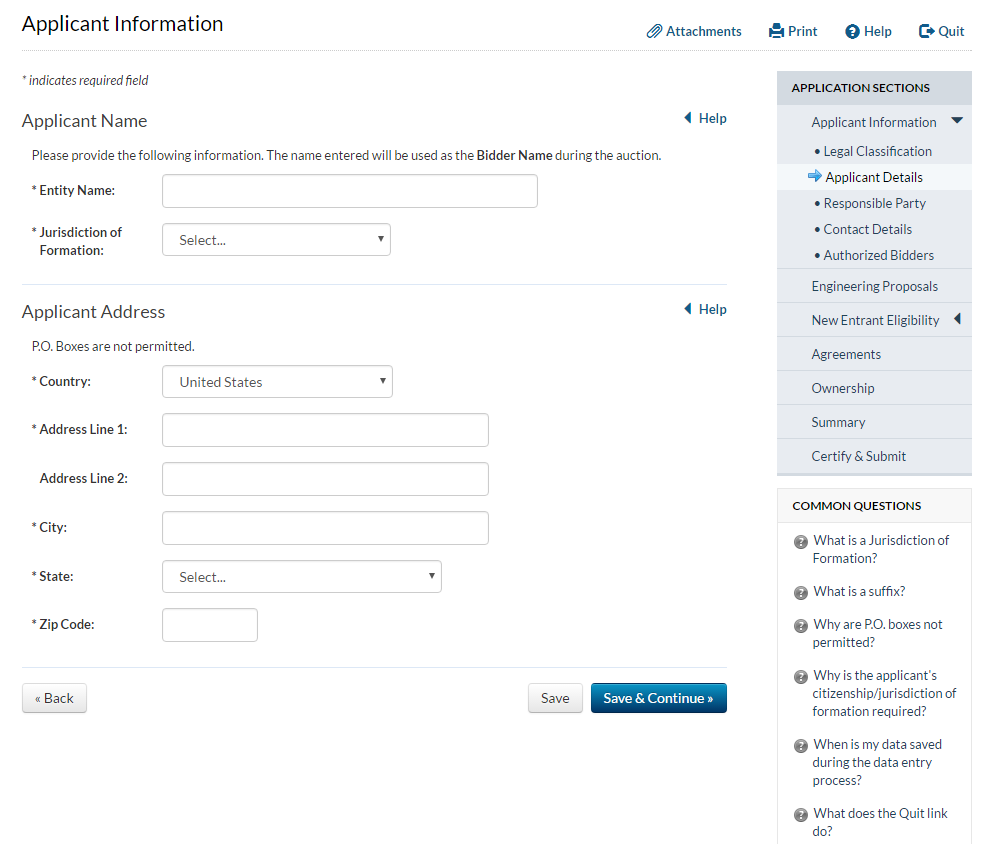The image size is (990, 844).
Task: Click question icon beside Jurisdiction of Formation question
Action: pos(800,542)
